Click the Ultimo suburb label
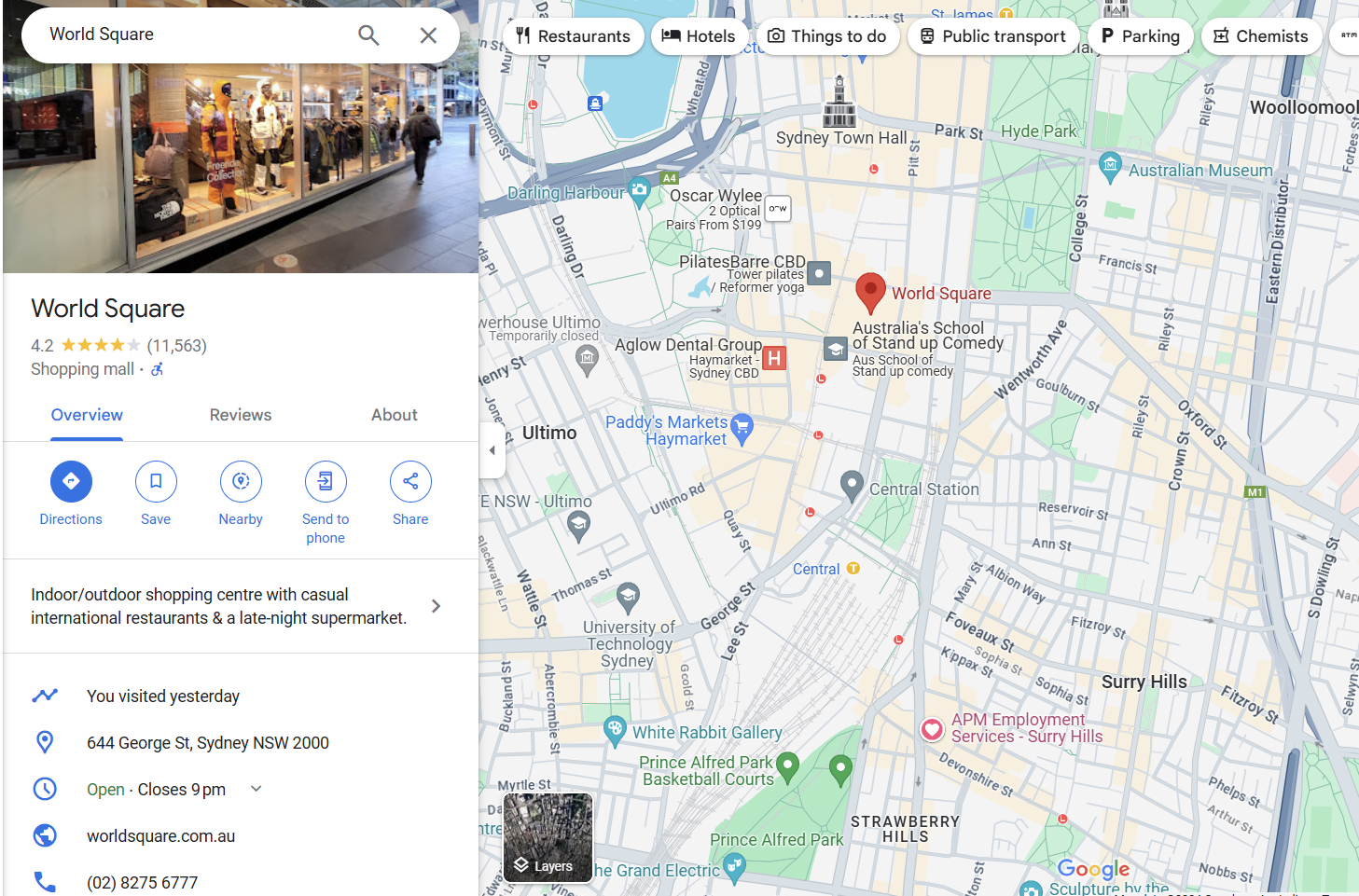 549,433
